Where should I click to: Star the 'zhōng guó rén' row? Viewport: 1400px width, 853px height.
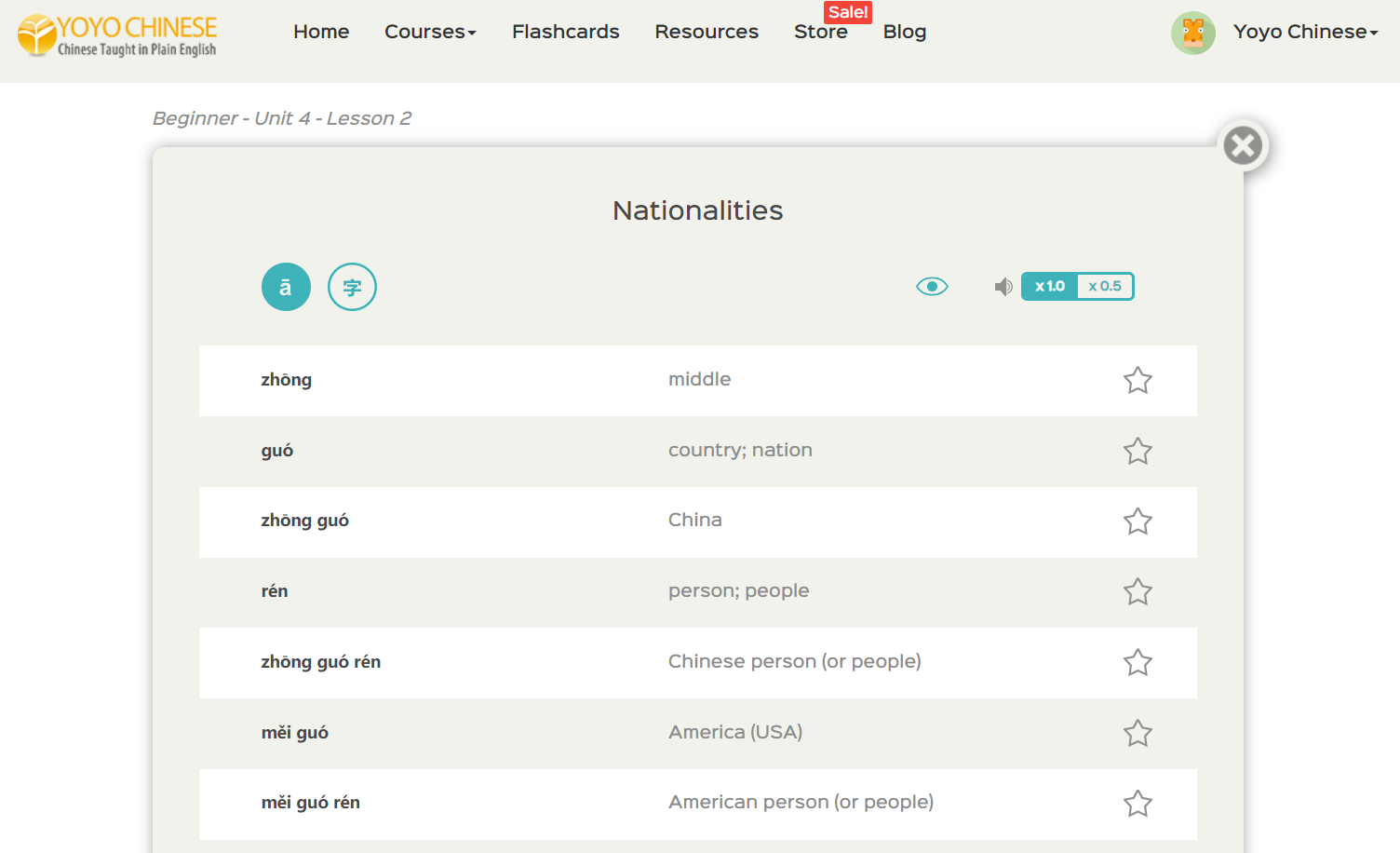tap(1137, 662)
